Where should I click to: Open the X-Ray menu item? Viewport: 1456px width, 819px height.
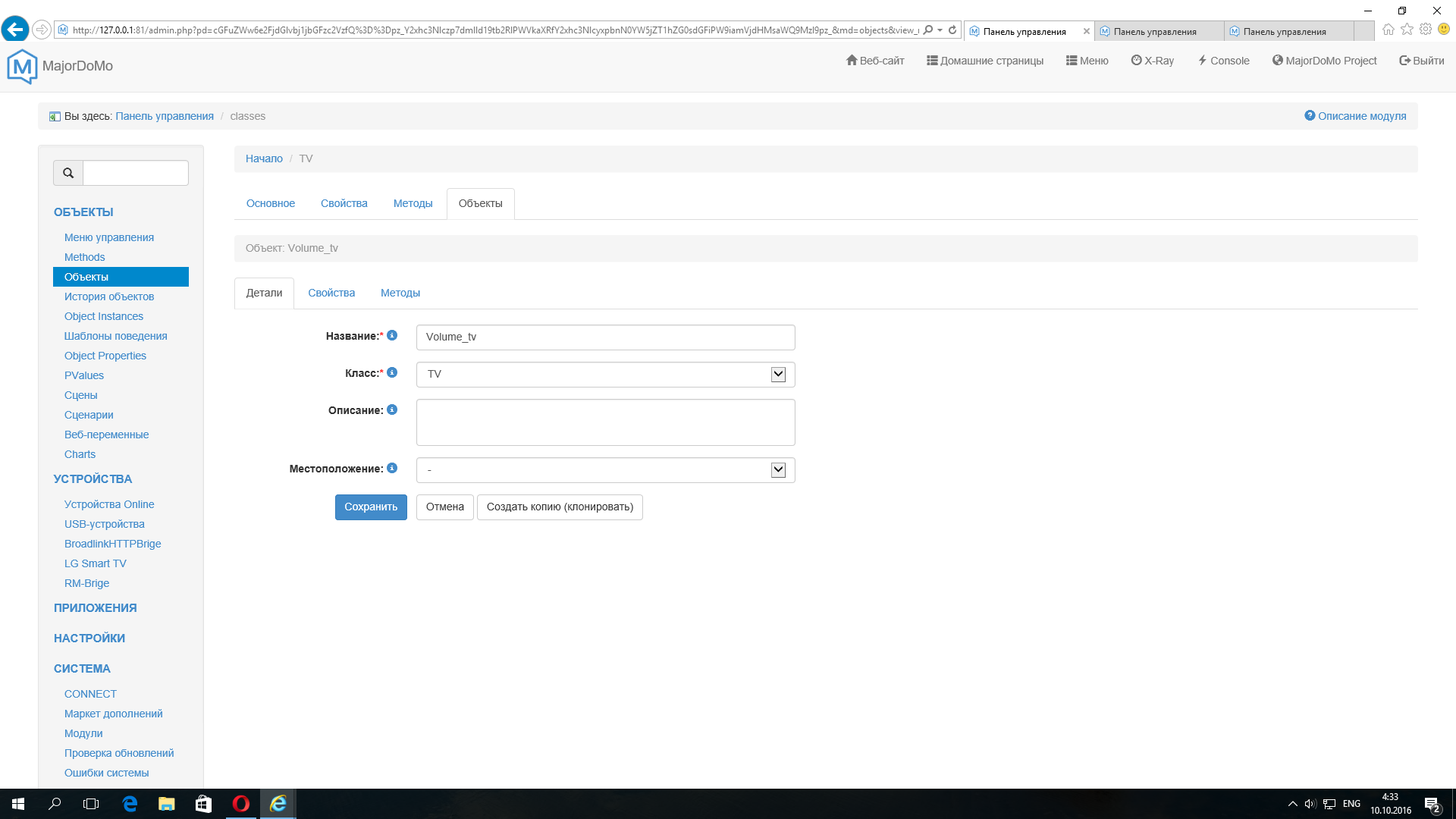click(1152, 61)
